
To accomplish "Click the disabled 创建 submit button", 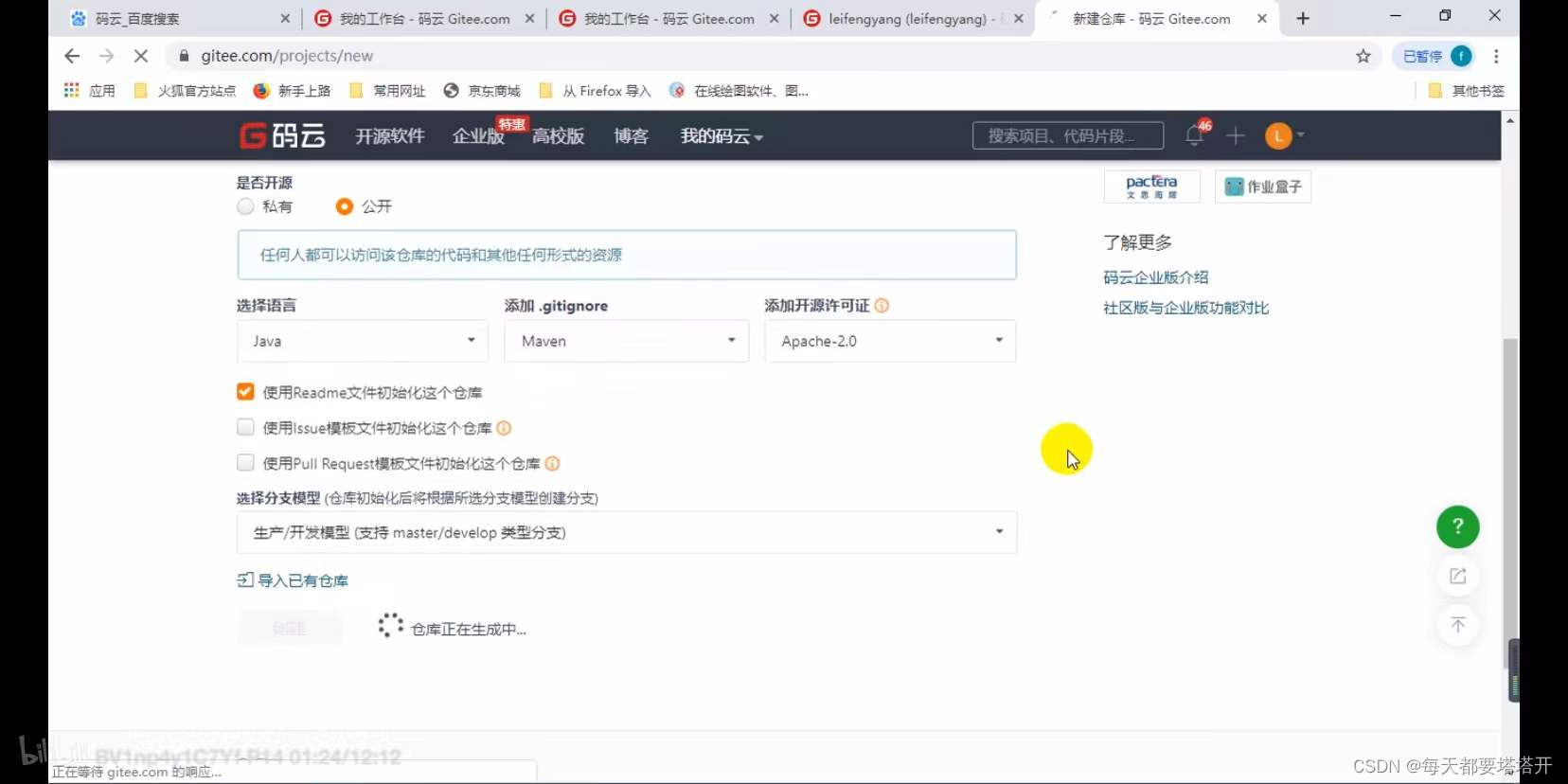I will 289,629.
